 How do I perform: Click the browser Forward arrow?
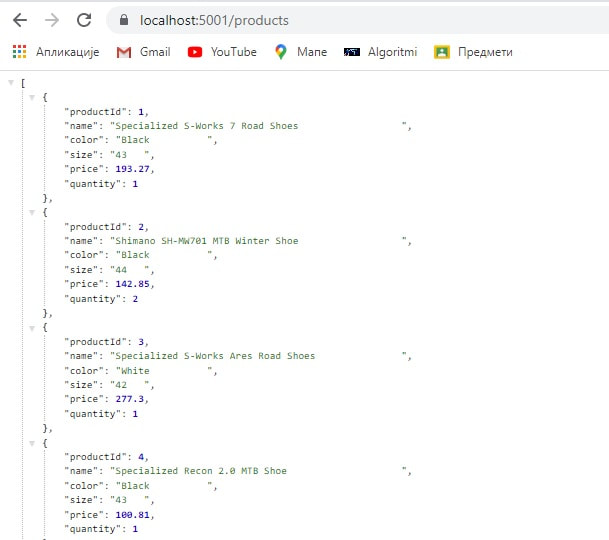coord(52,20)
